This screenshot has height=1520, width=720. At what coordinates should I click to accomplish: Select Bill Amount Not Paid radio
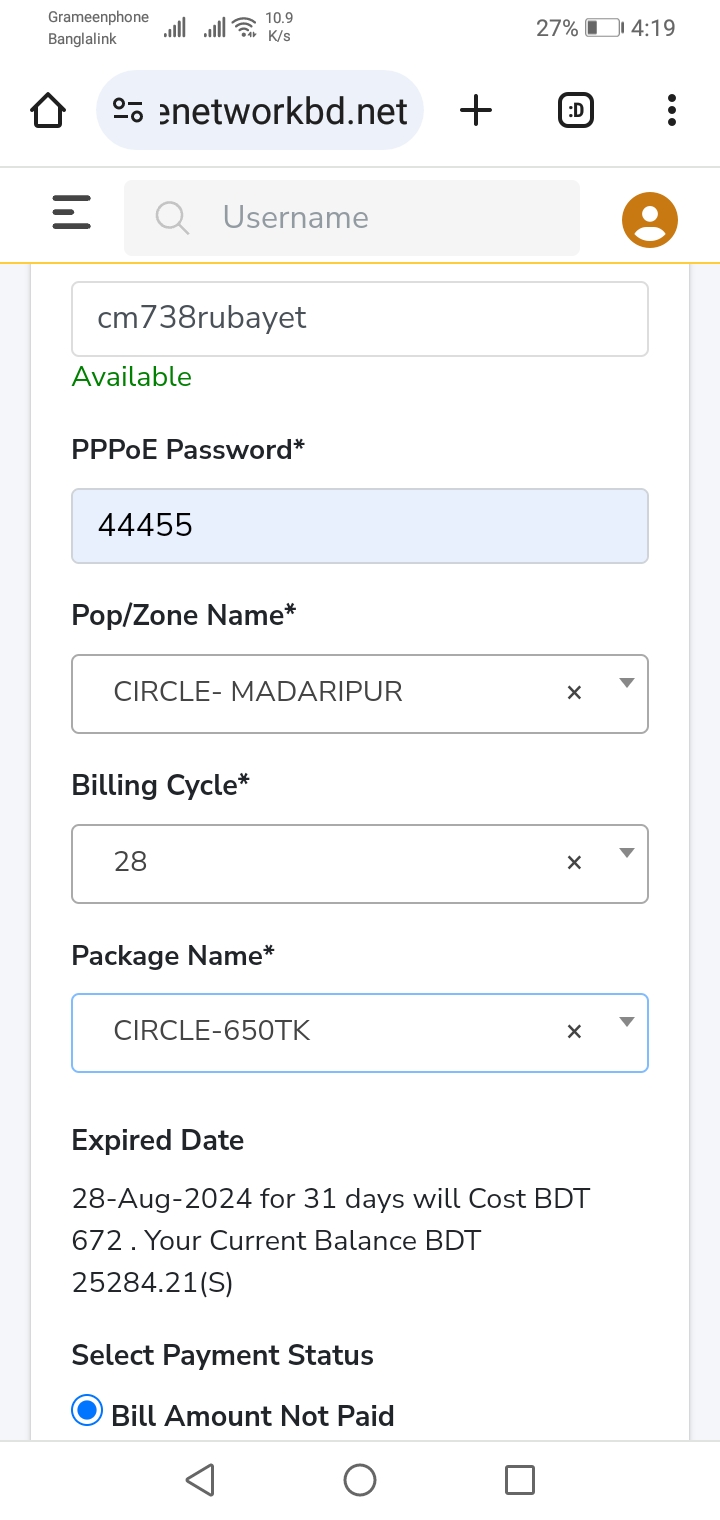click(87, 1411)
